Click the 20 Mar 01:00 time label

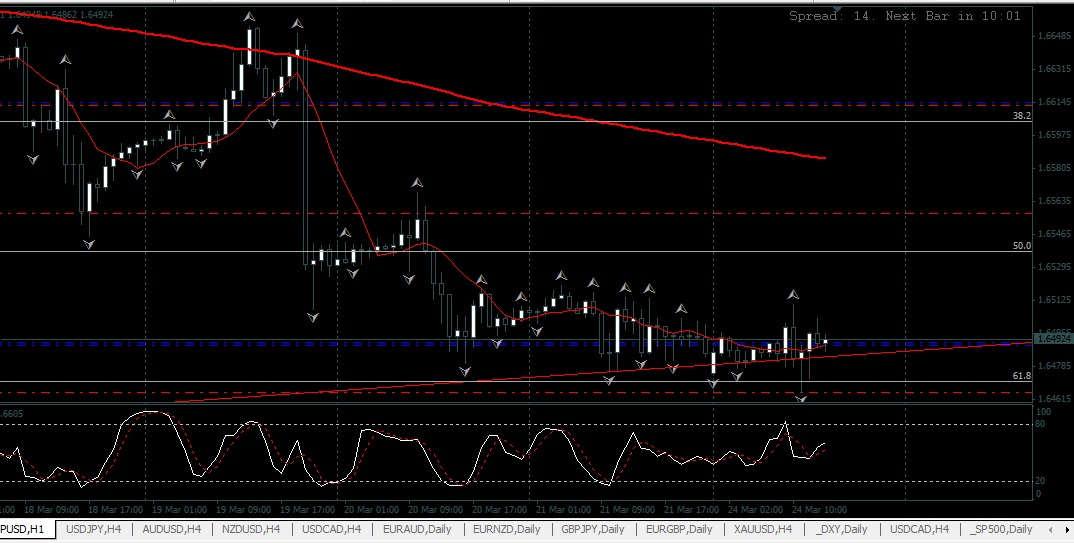pyautogui.click(x=372, y=509)
